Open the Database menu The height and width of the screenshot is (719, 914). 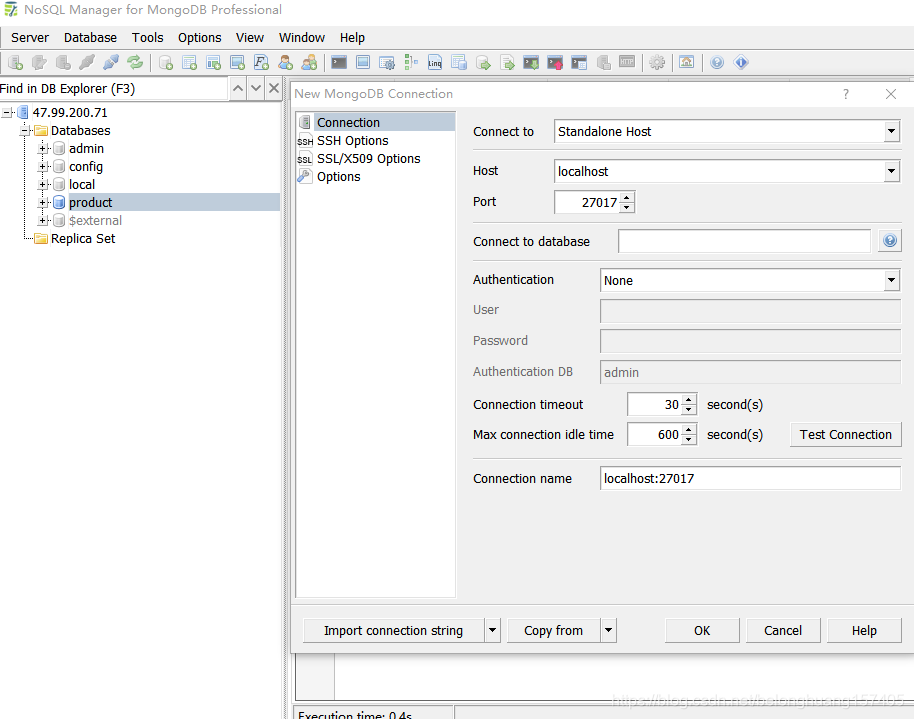pos(90,38)
